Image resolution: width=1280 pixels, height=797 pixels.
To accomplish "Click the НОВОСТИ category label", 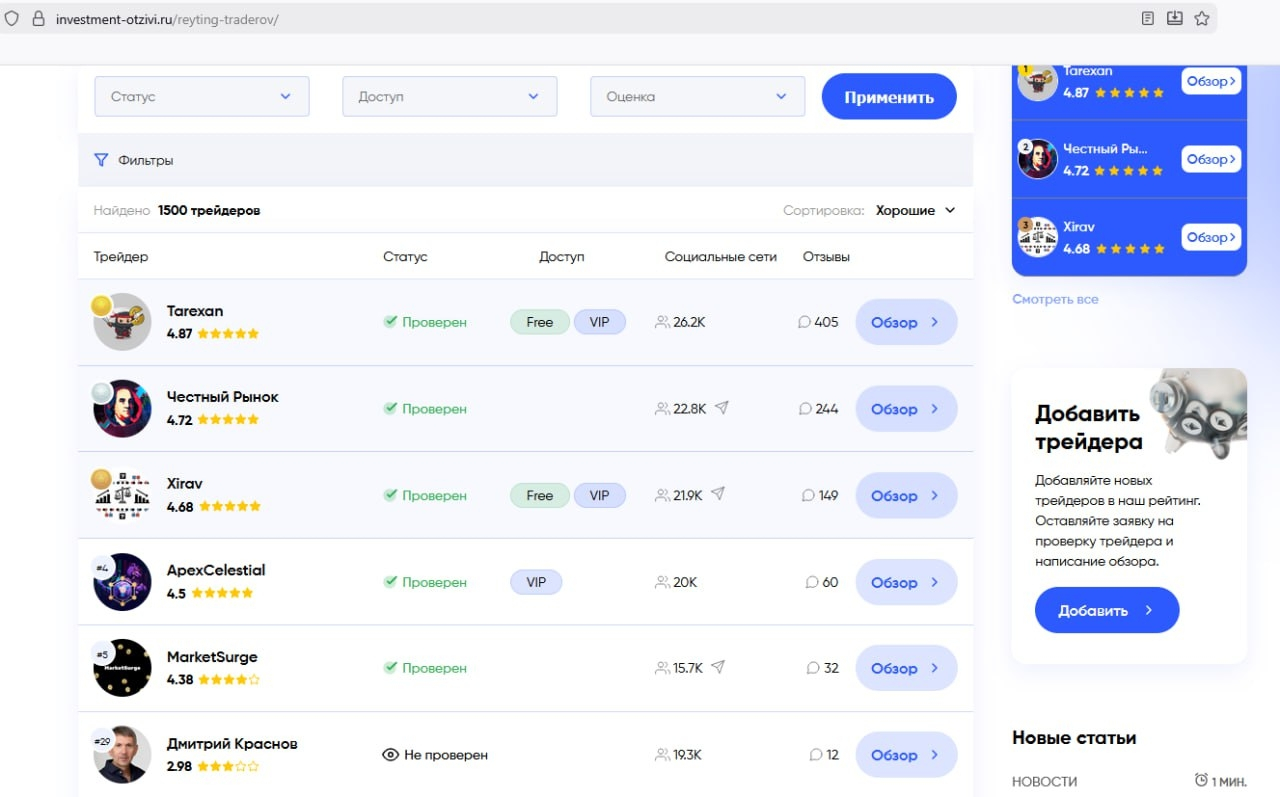I will [1044, 781].
